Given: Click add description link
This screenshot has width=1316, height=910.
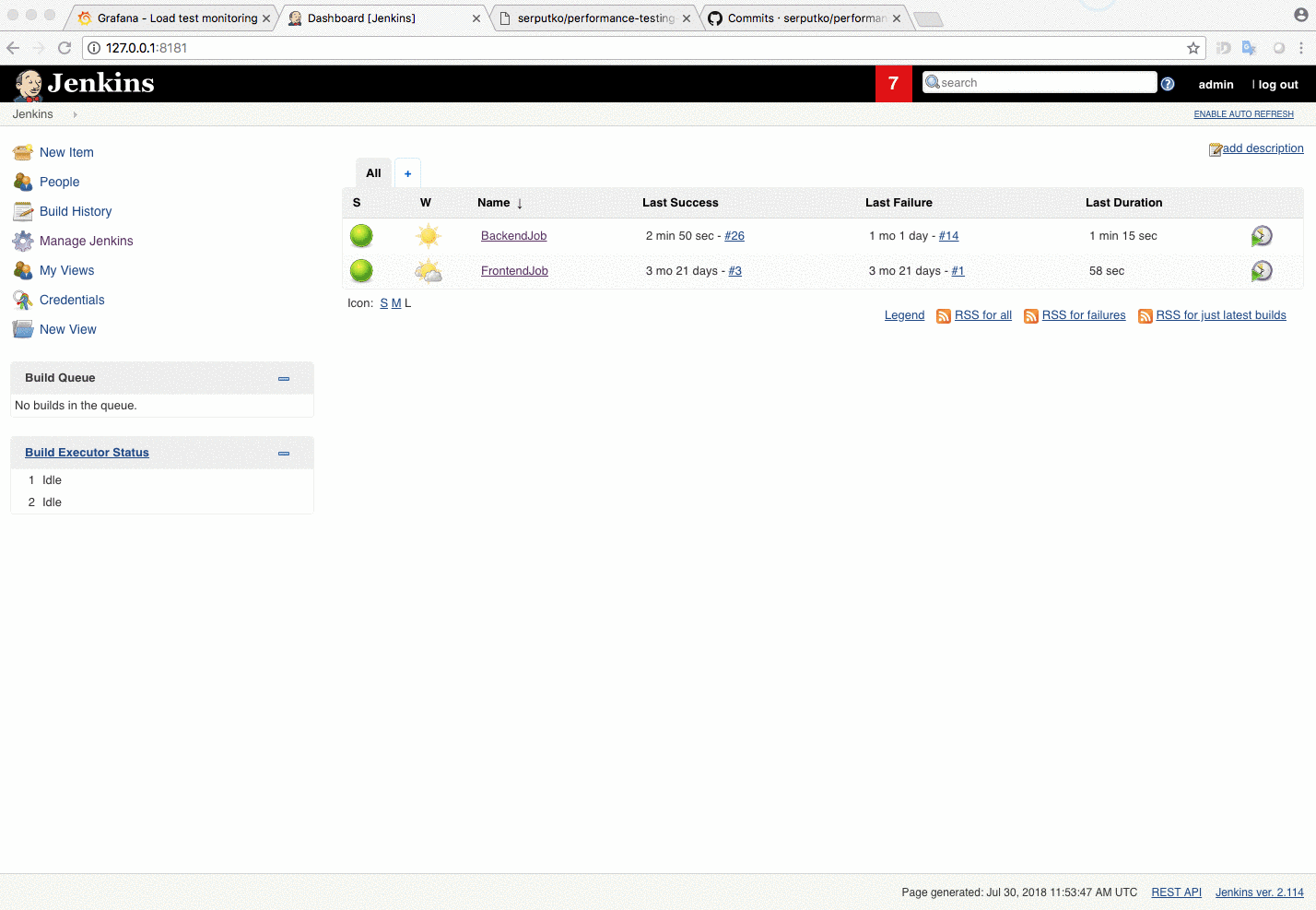Looking at the screenshot, I should 1263,148.
